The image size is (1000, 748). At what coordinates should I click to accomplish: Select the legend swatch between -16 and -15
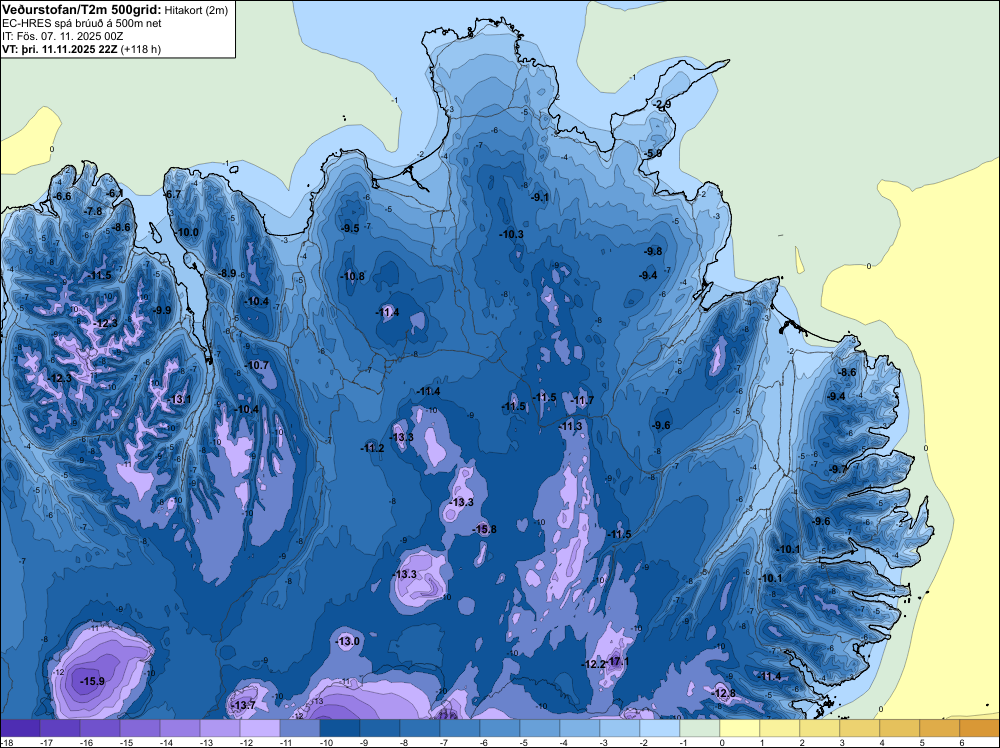[100, 728]
